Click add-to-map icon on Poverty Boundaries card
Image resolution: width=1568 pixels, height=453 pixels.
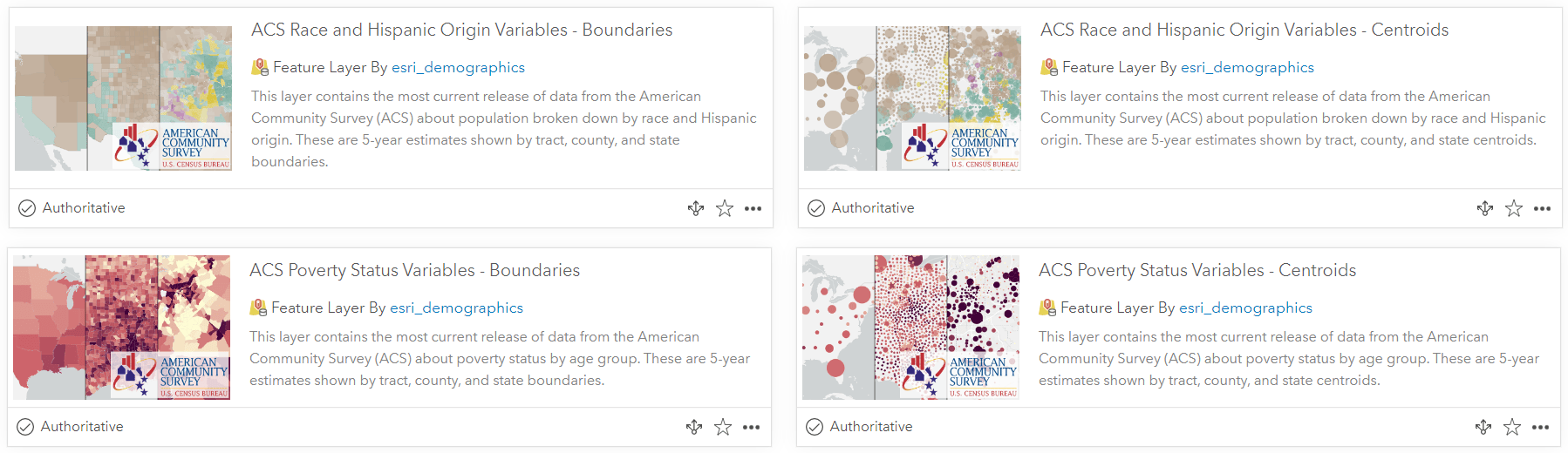pyautogui.click(x=694, y=427)
